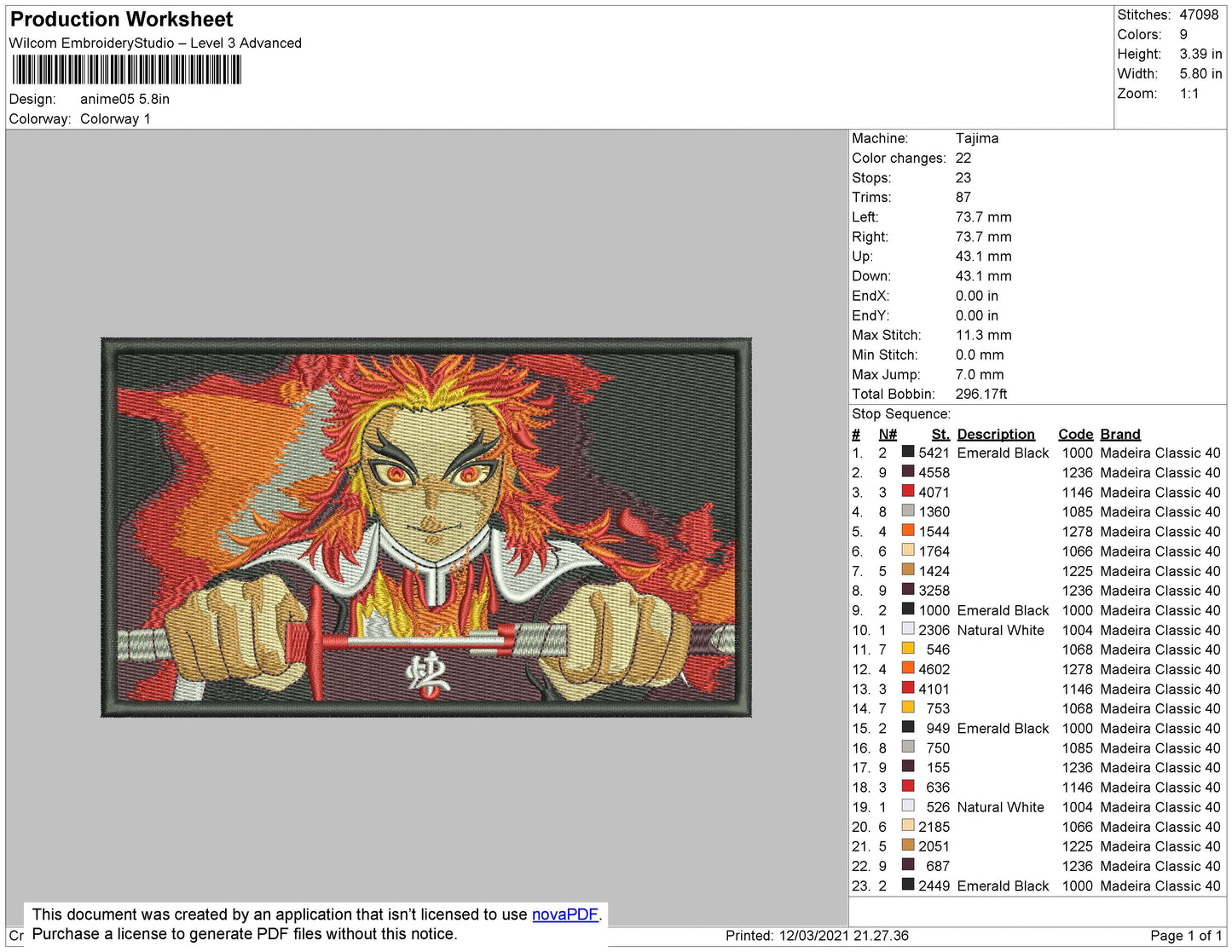Click the "Production Worksheet" title
This screenshot has width=1232, height=952.
[x=121, y=20]
